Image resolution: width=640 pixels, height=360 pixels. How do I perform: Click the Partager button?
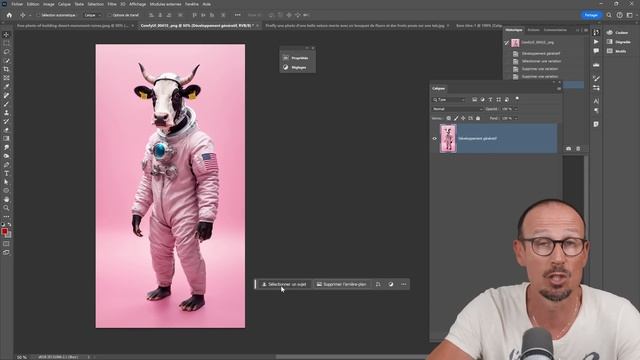(591, 15)
